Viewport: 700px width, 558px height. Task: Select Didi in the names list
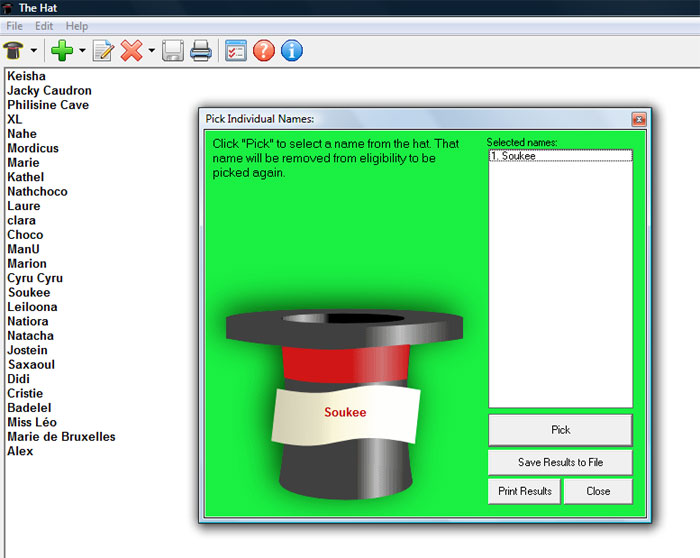coord(18,379)
